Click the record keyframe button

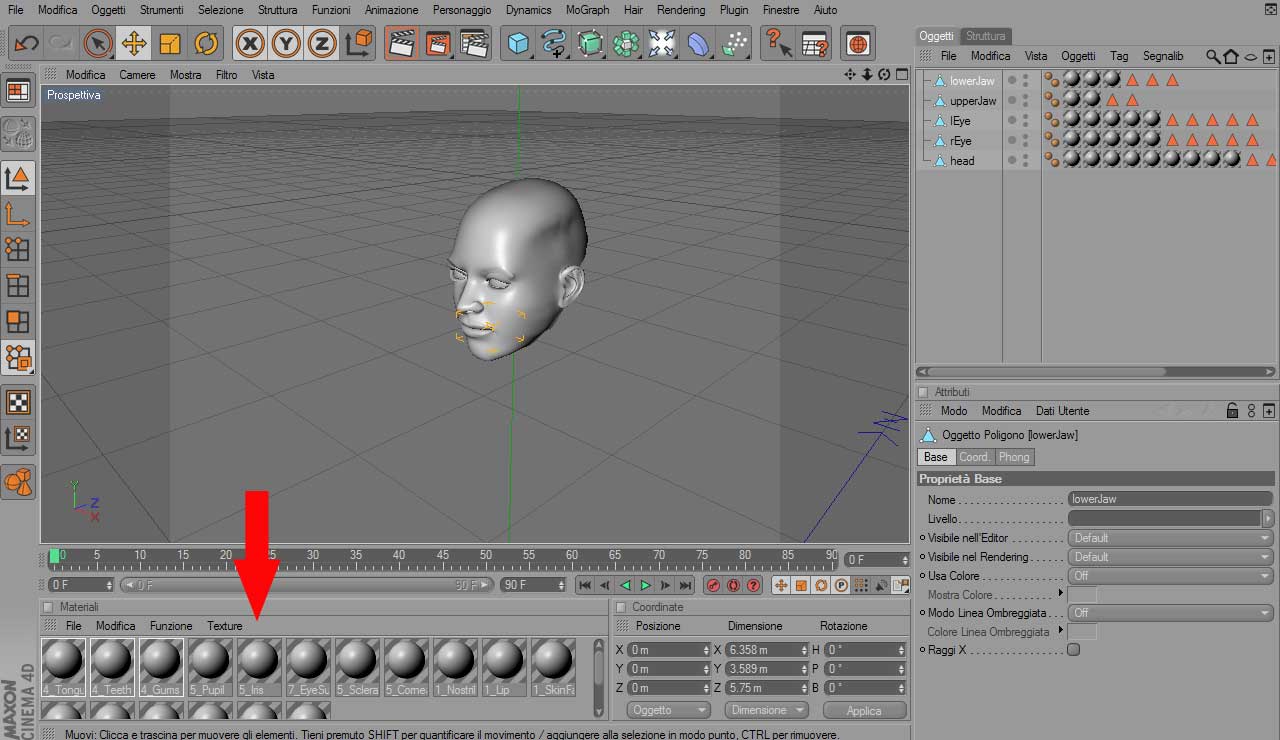(713, 585)
